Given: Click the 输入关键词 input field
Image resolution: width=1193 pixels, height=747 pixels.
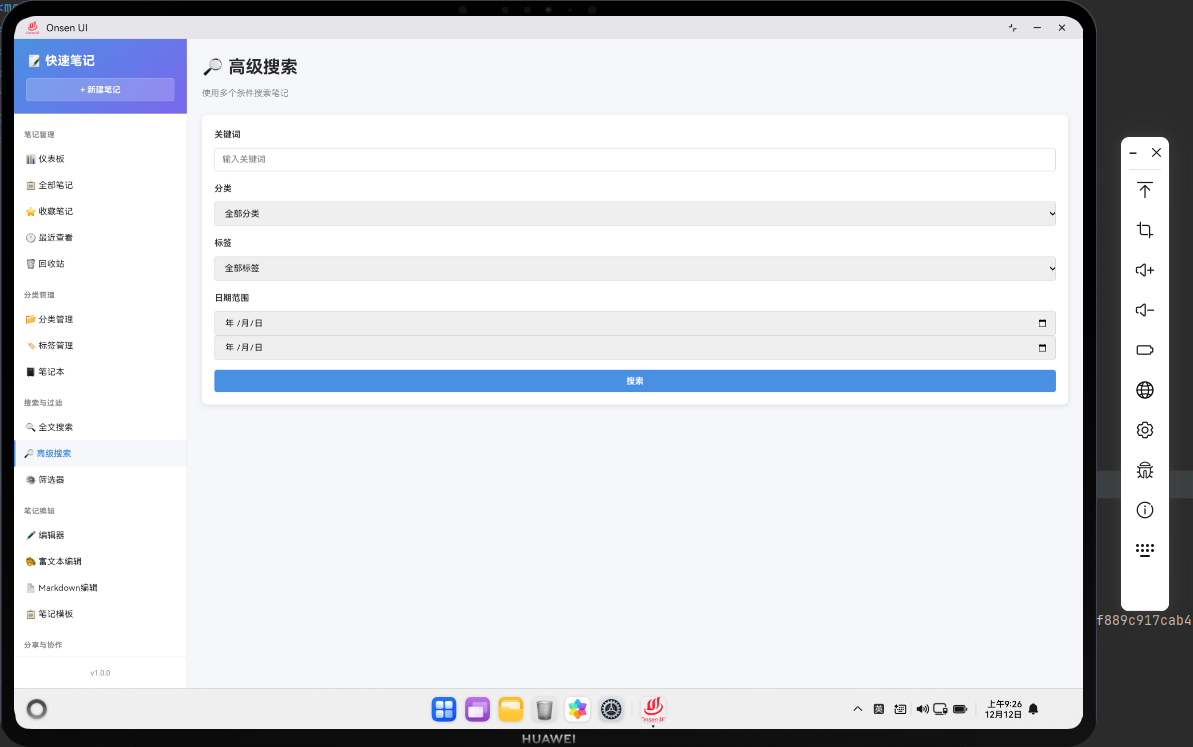Looking at the screenshot, I should [635, 160].
